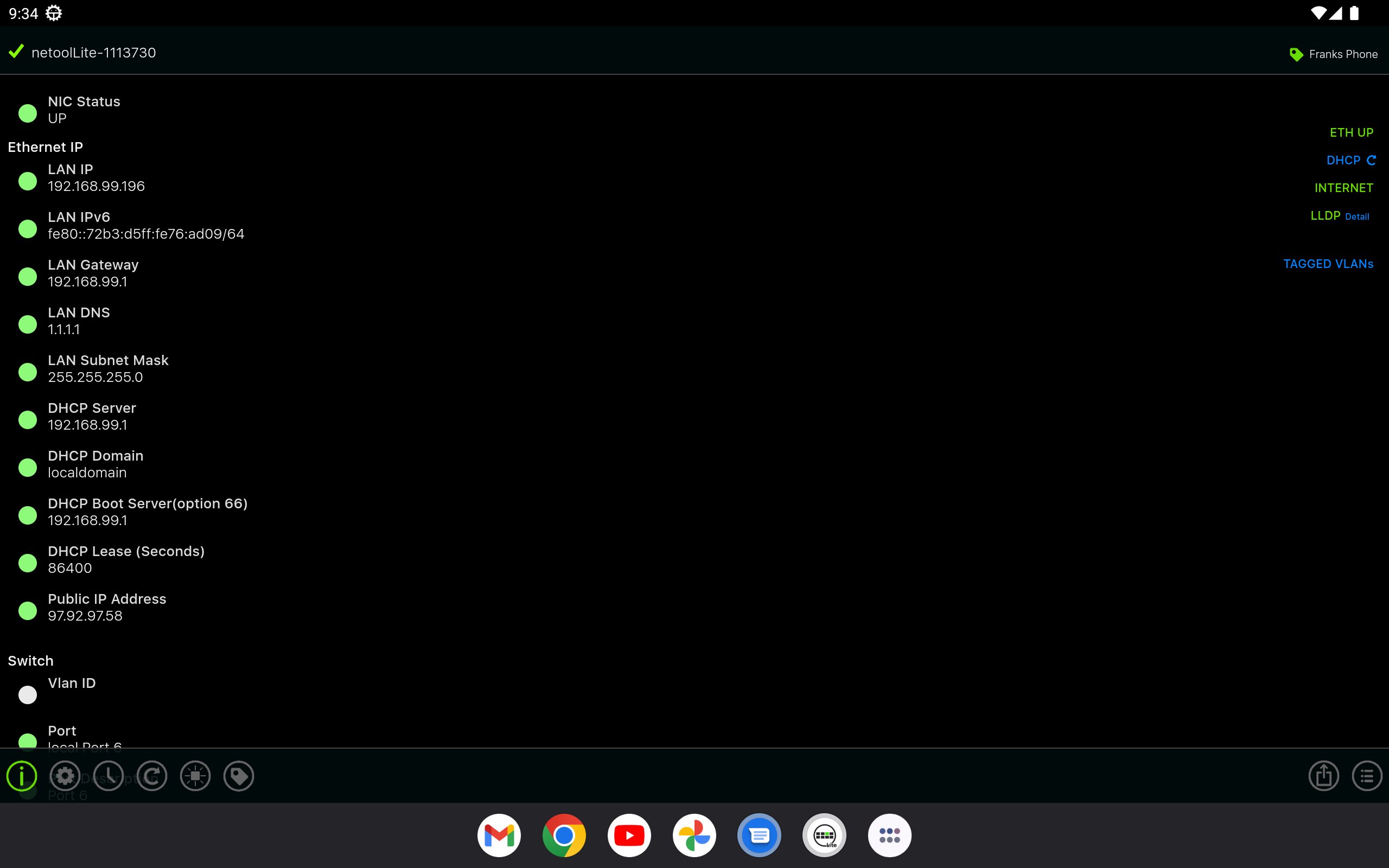Open the history clock icon
1389x868 pixels.
(109, 776)
